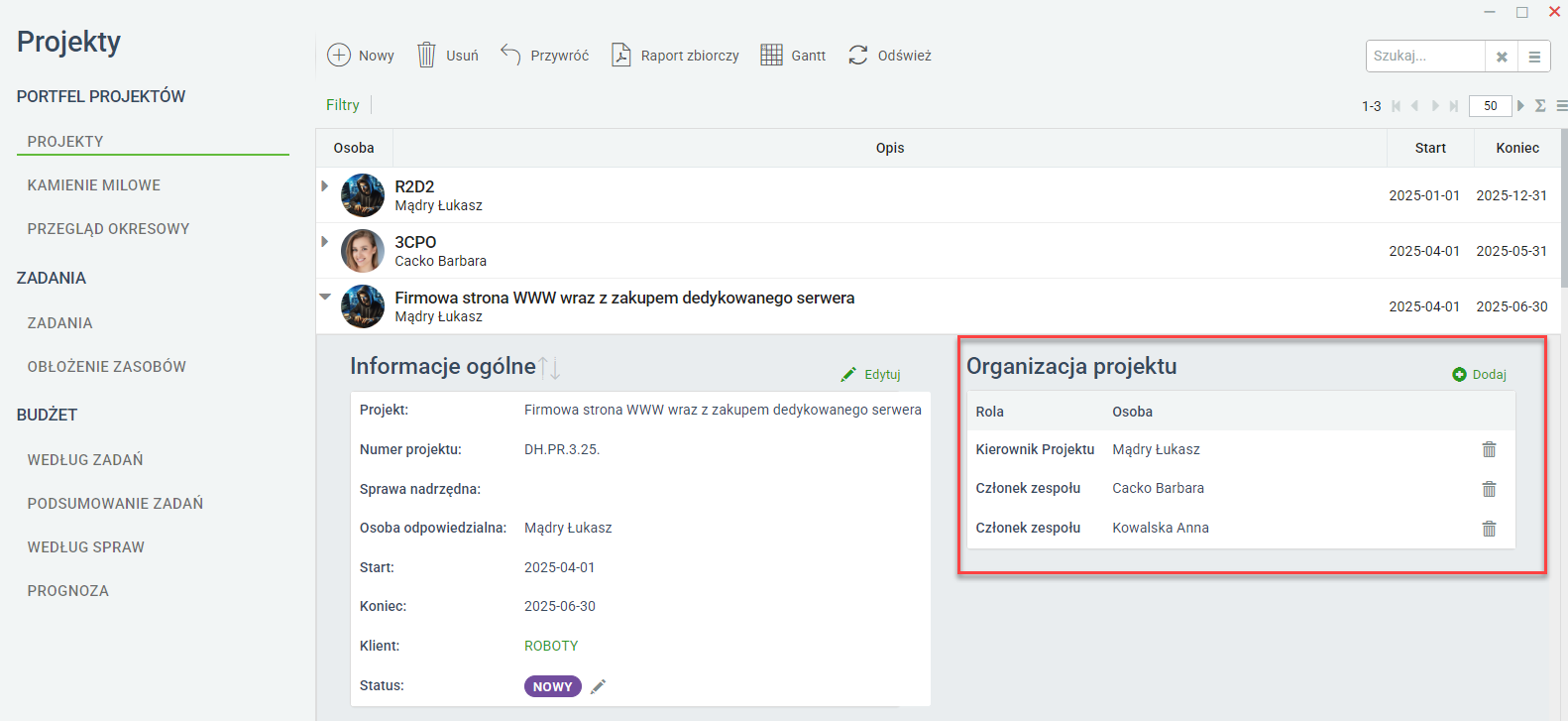Click project number DH.PR.3.25.
Screen dimensions: 1568x721
pos(562,449)
